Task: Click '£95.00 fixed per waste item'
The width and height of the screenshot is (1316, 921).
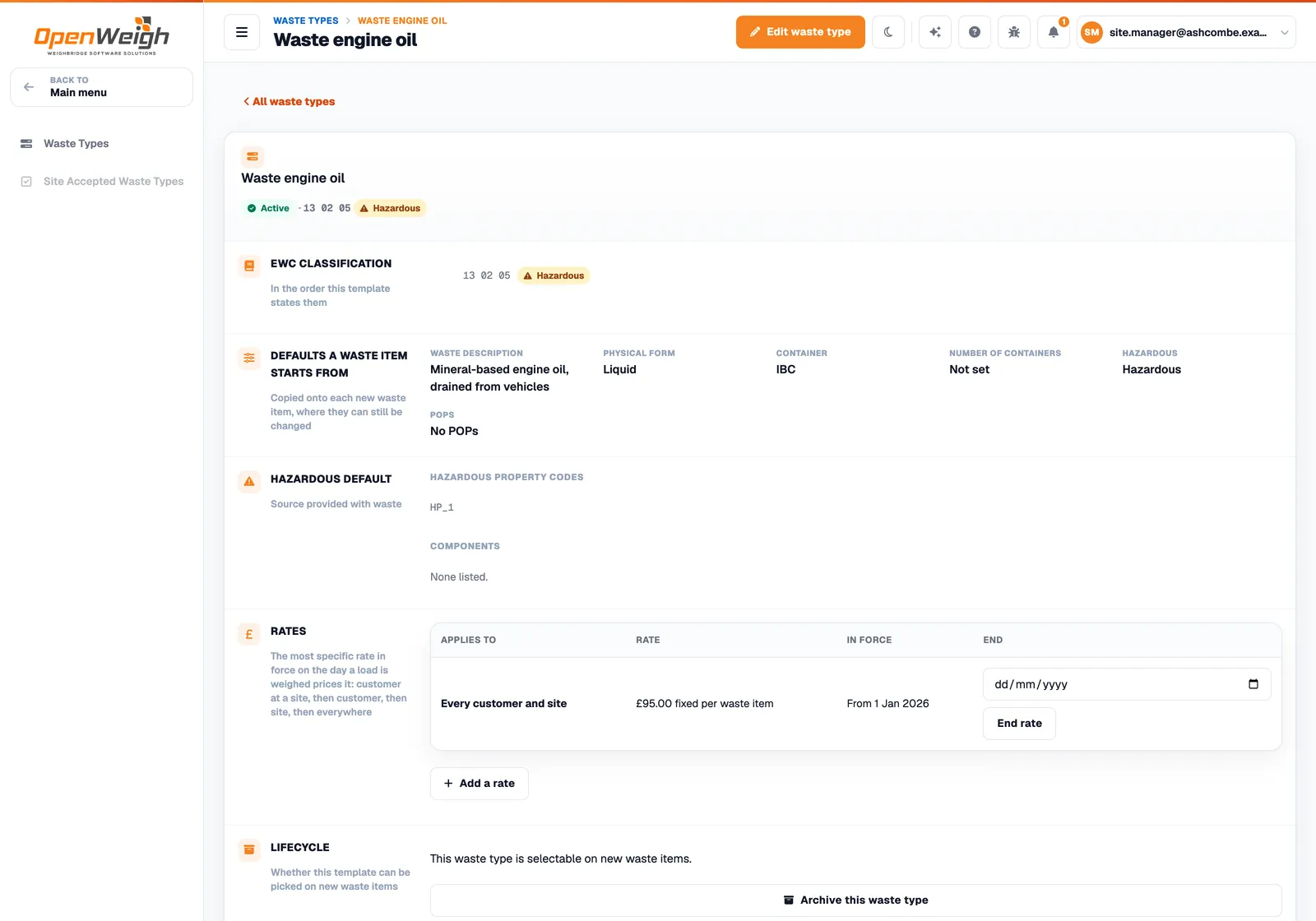Action: (x=705, y=704)
